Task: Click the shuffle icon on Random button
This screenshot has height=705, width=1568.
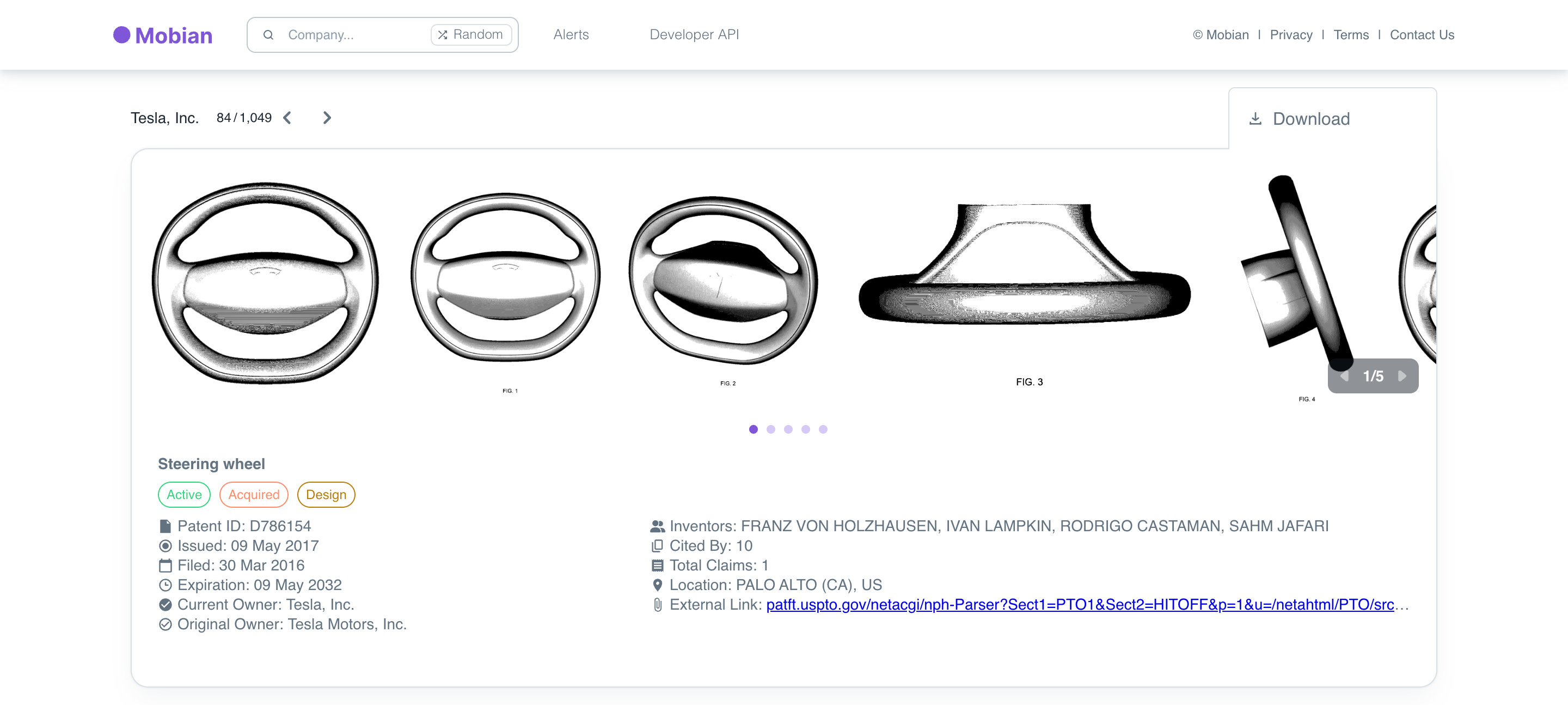Action: (x=443, y=35)
